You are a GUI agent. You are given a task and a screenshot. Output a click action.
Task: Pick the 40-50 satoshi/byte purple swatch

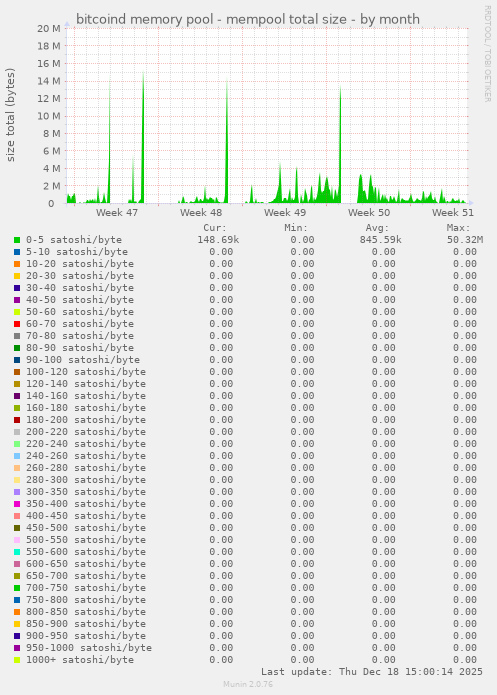pos(17,300)
